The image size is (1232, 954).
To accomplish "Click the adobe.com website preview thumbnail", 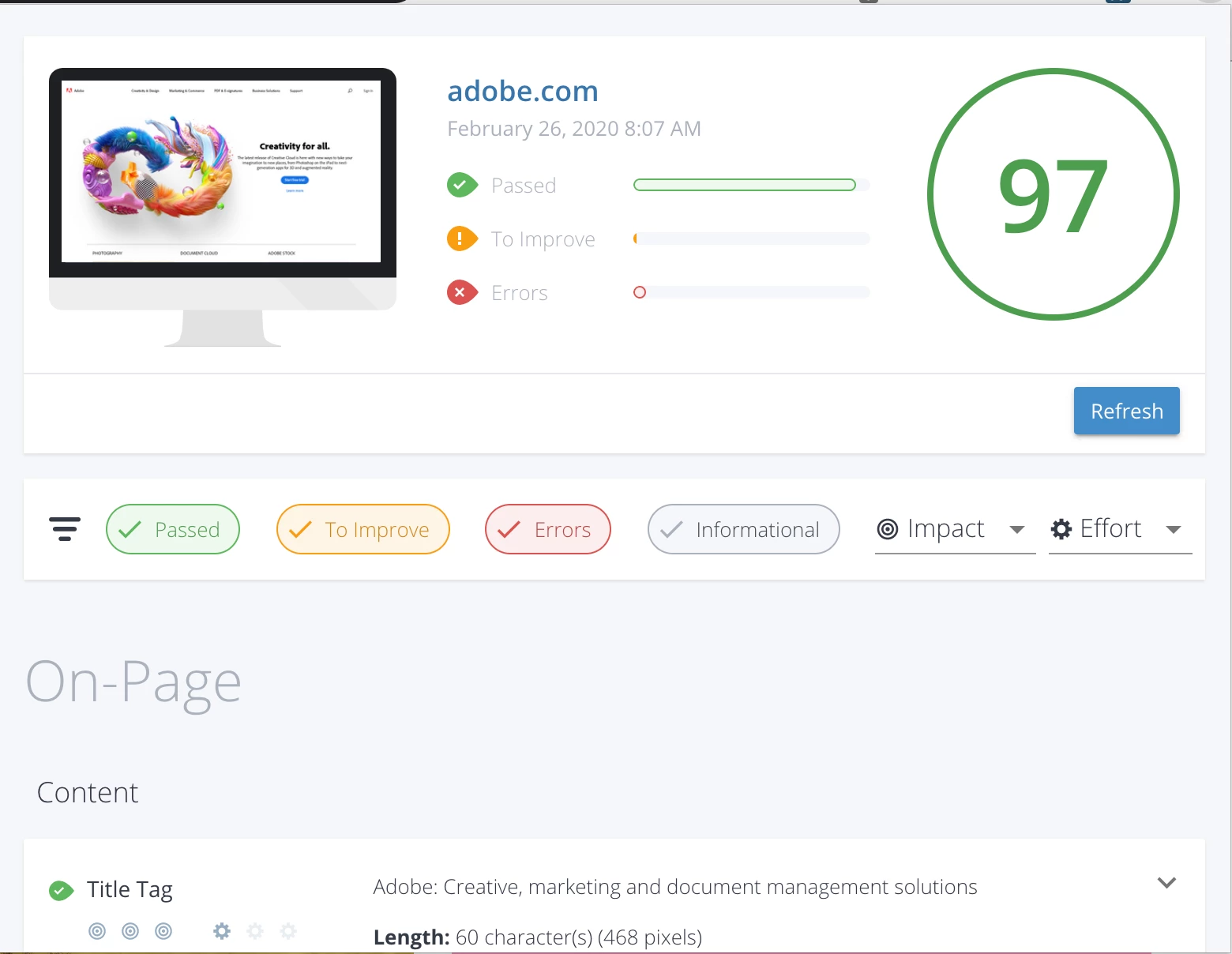I will pos(223,207).
